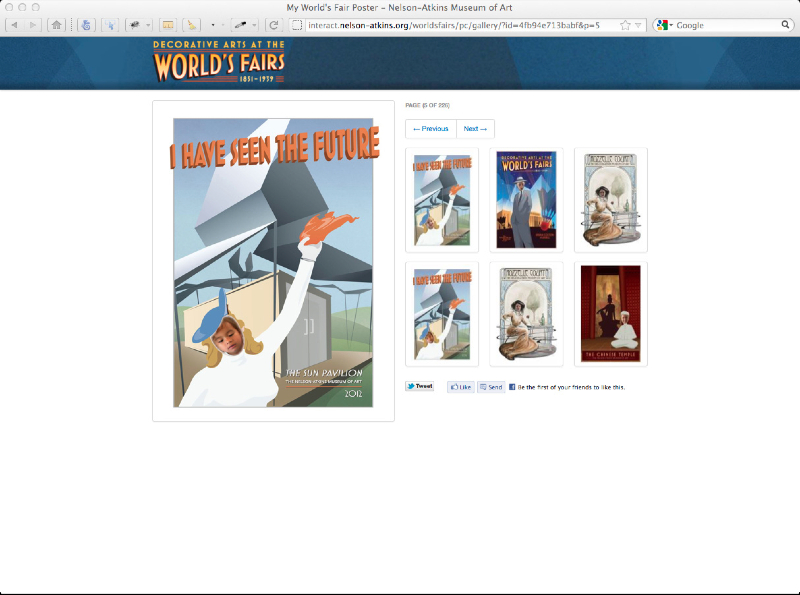Screen dimensions: 800x595
Task: Tweet this poster via Tweet button
Action: [x=419, y=386]
